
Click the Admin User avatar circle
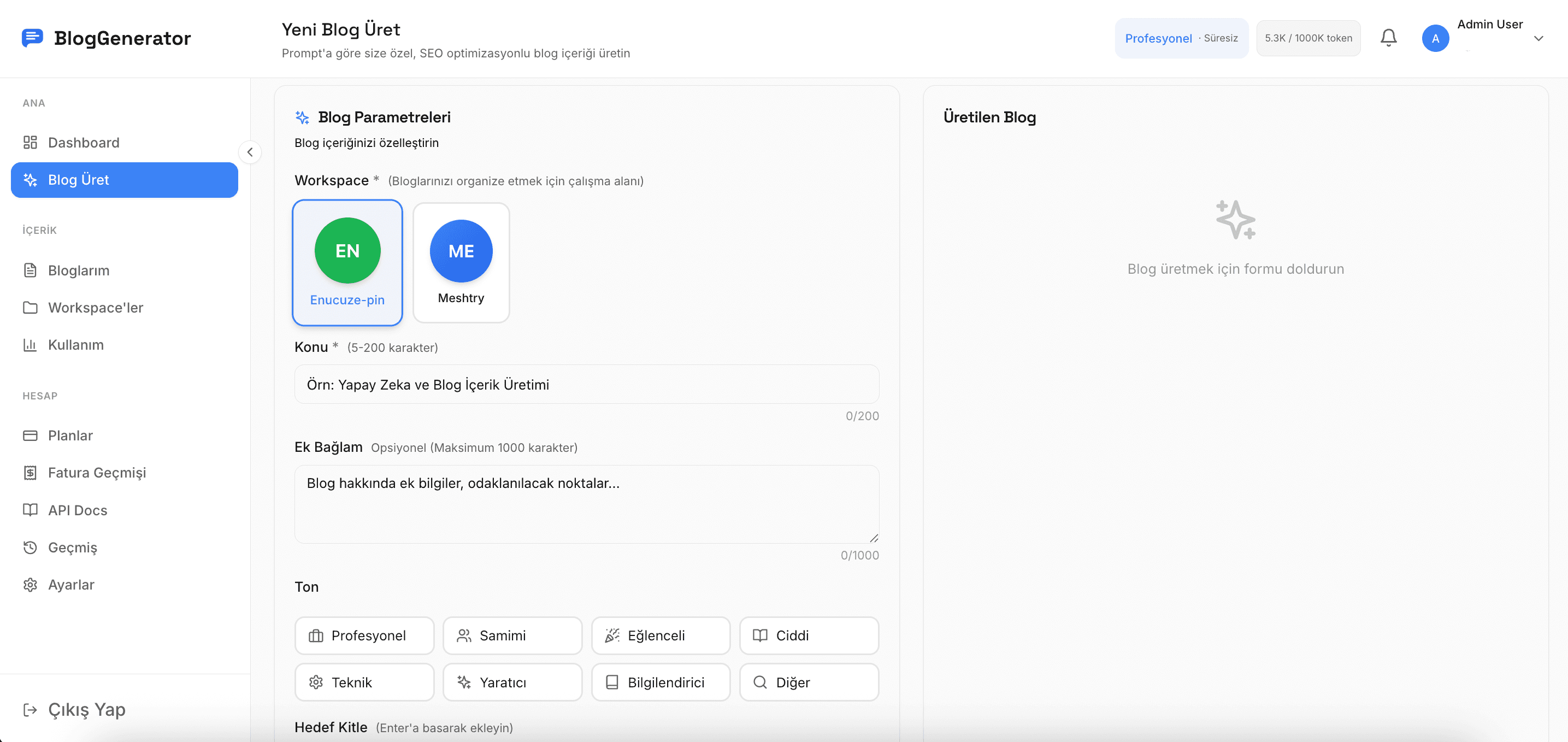tap(1435, 38)
